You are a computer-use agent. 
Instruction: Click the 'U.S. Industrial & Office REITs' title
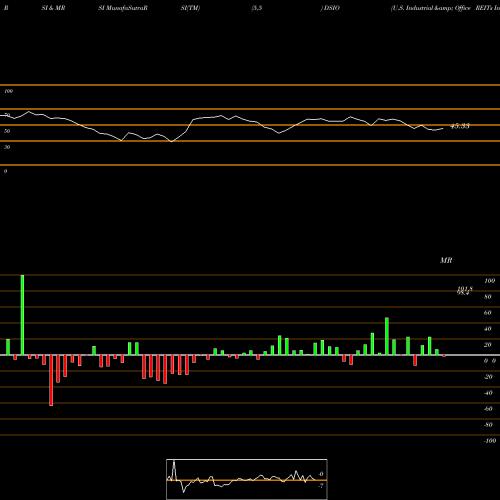(445, 8)
